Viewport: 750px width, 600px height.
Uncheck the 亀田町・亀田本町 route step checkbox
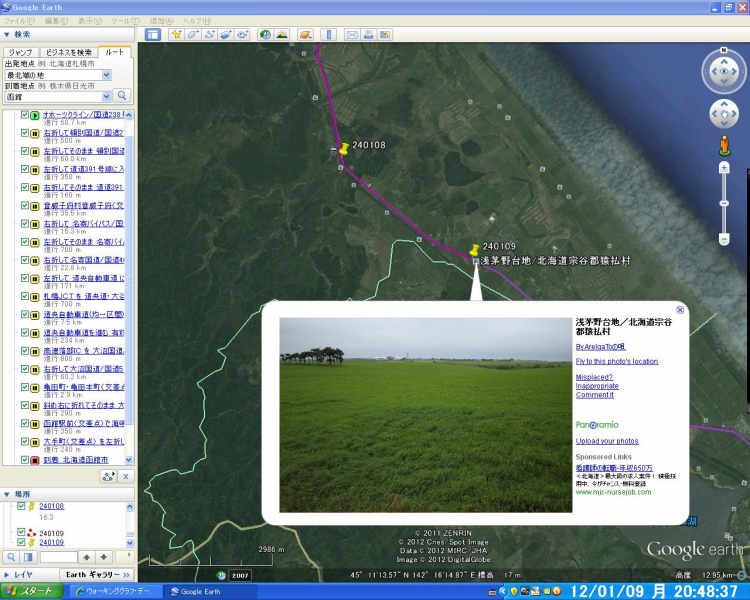pyautogui.click(x=25, y=387)
